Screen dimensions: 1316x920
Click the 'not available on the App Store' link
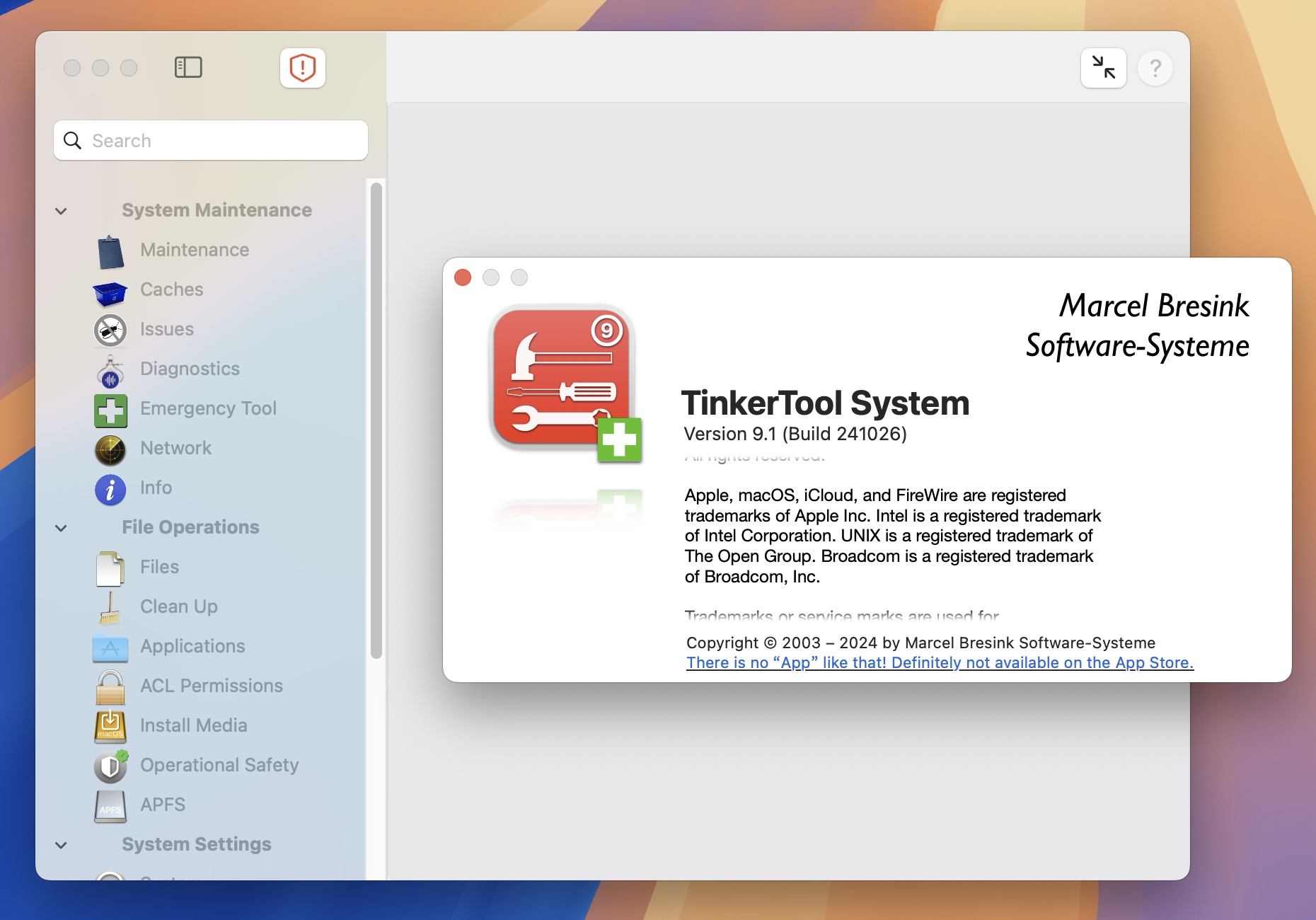coord(940,662)
